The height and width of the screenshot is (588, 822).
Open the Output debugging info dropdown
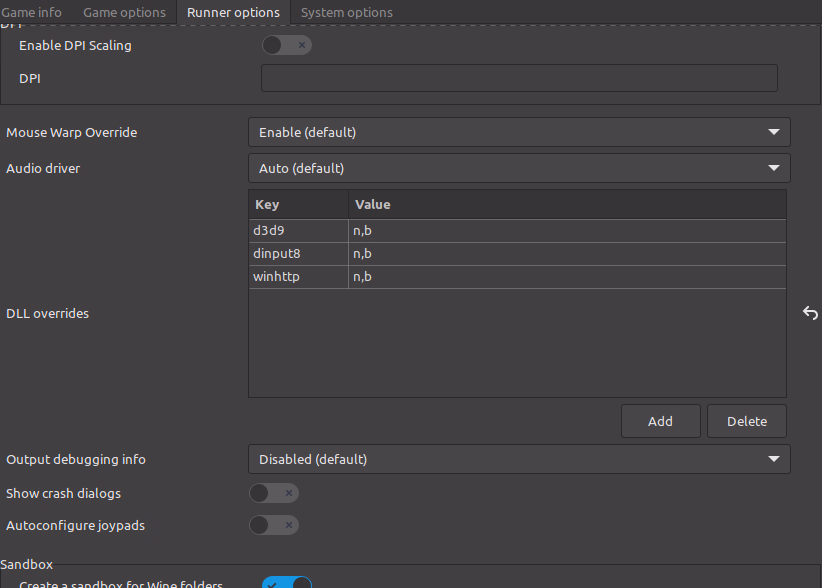(x=518, y=459)
